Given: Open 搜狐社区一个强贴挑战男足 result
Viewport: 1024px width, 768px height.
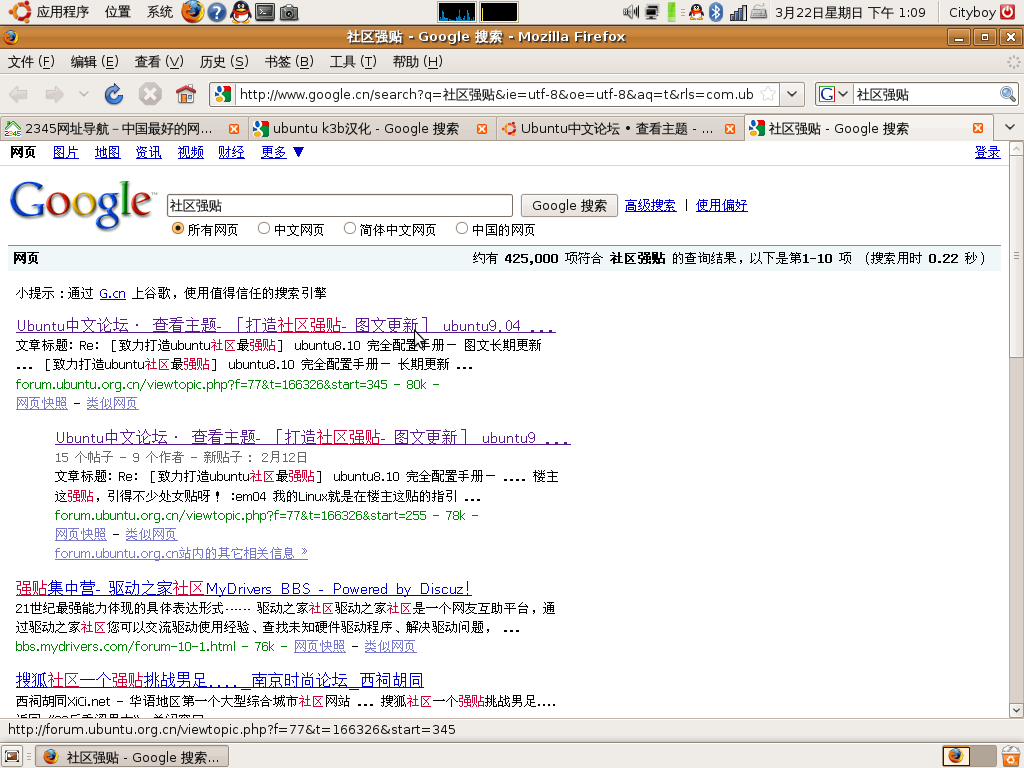Looking at the screenshot, I should tap(219, 680).
